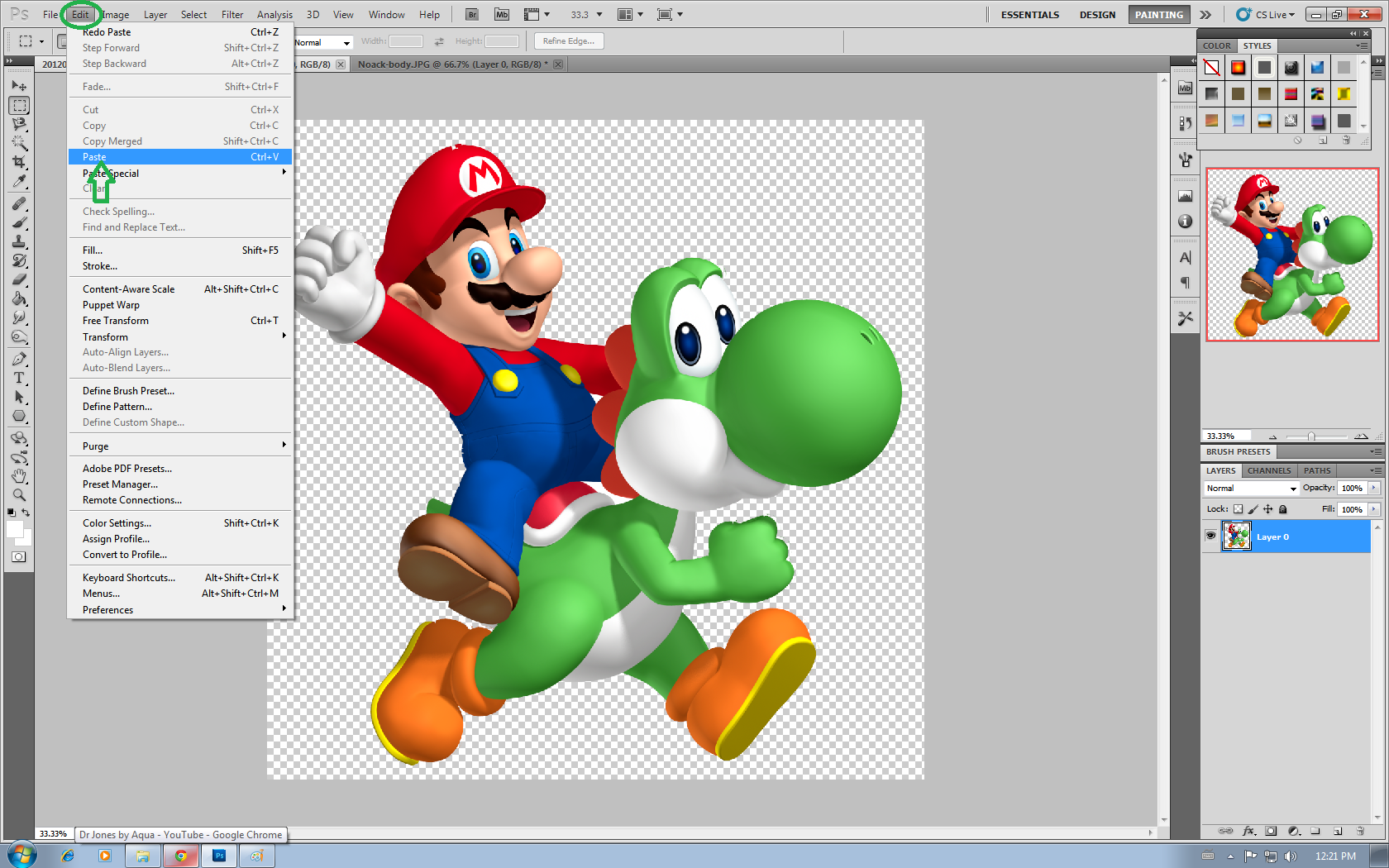1389x868 pixels.
Task: Open the Opacity slider arrow
Action: point(1374,488)
